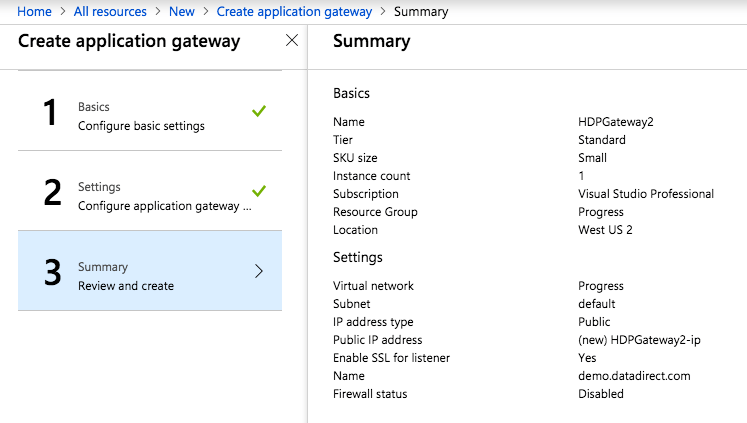747x423 pixels.
Task: Click the HDPGateway2 name value
Action: [615, 122]
